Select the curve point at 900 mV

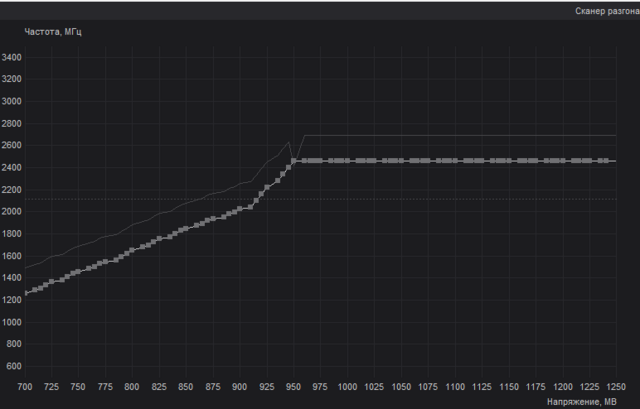(240, 208)
